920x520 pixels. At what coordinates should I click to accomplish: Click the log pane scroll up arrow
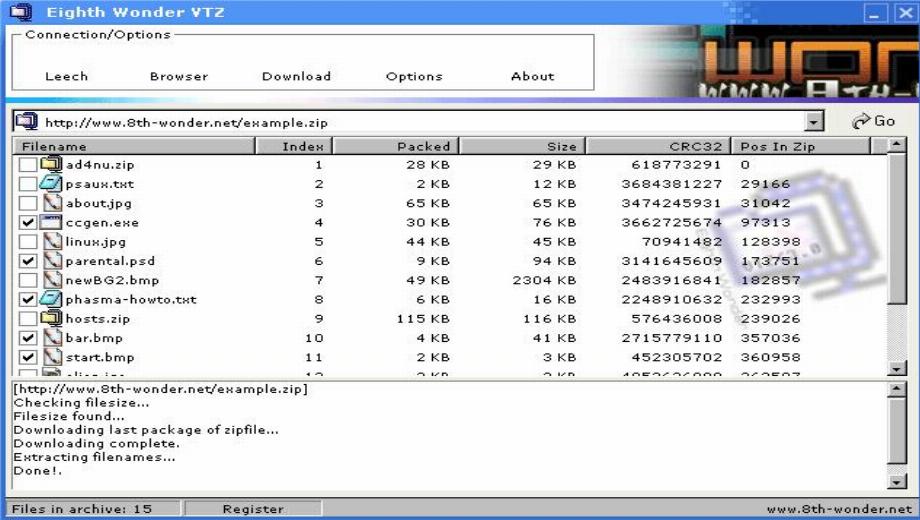(897, 389)
